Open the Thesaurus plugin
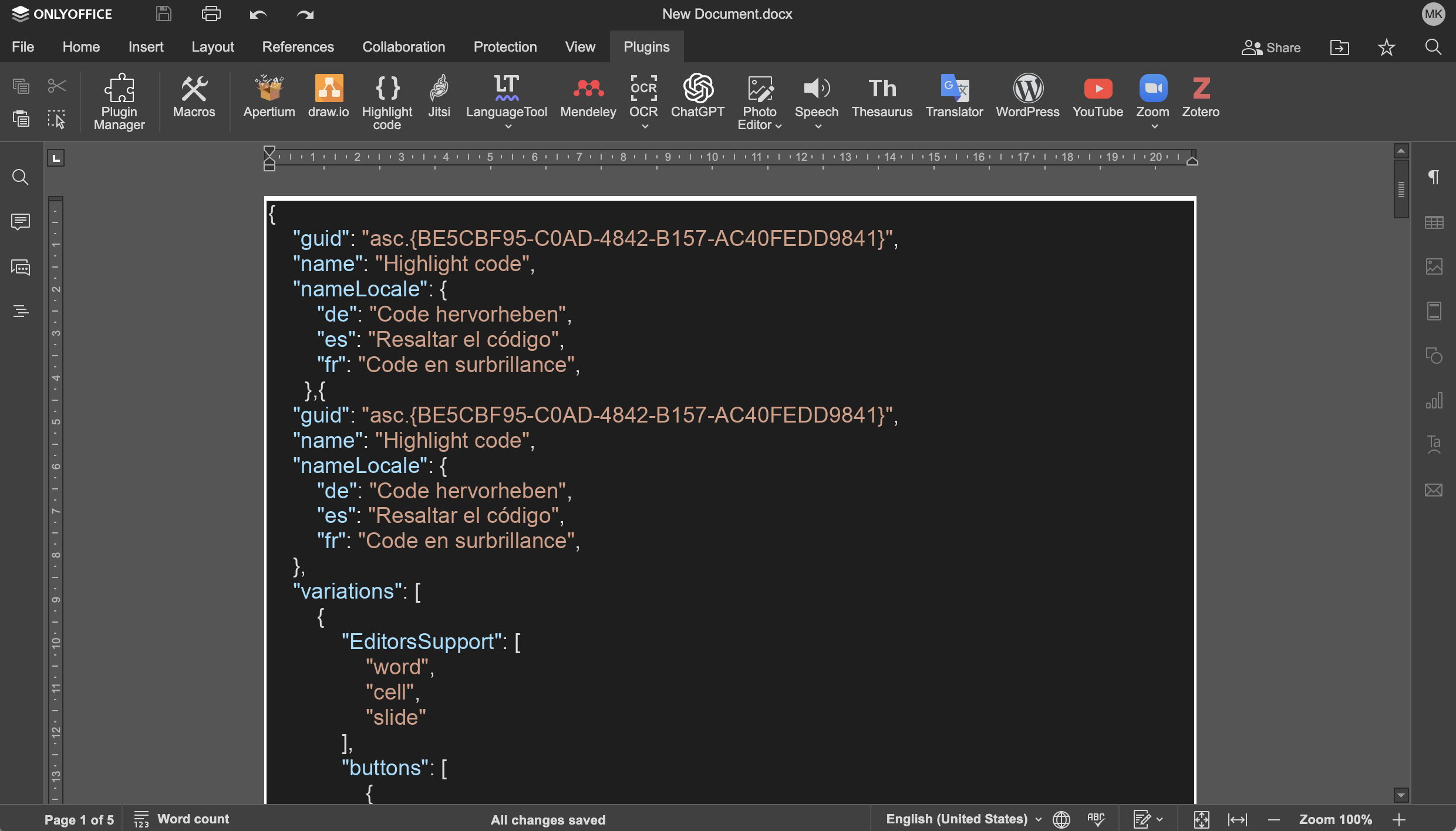The height and width of the screenshot is (831, 1456). (x=882, y=97)
